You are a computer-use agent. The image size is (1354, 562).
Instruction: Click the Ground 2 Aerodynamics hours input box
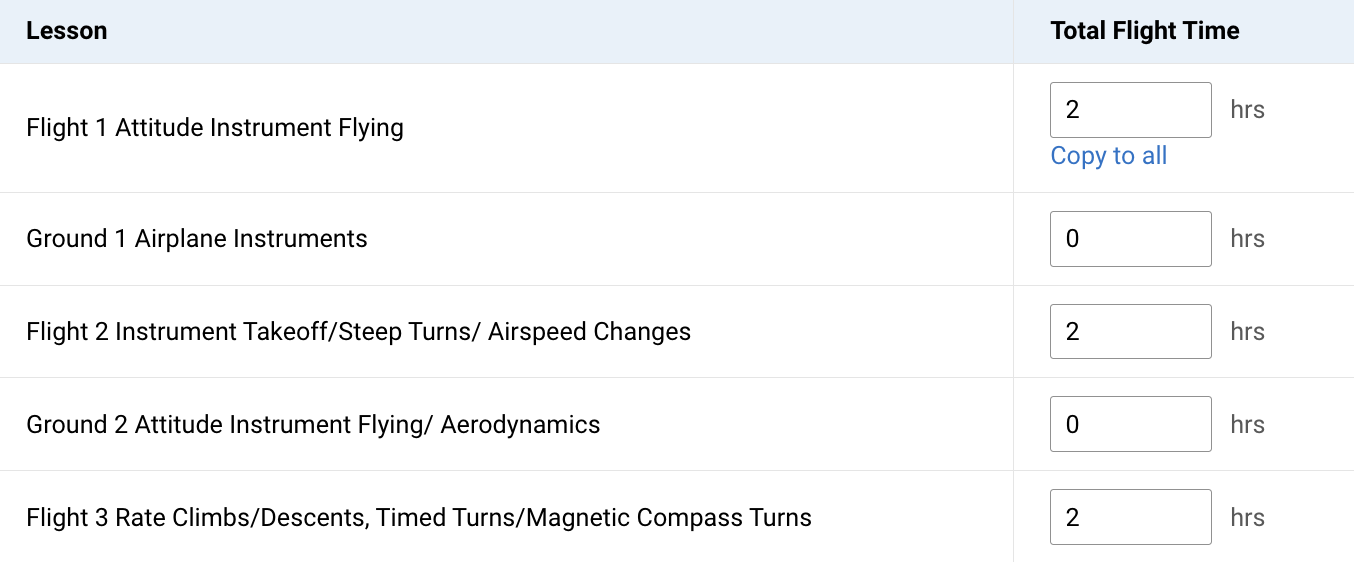[1130, 424]
